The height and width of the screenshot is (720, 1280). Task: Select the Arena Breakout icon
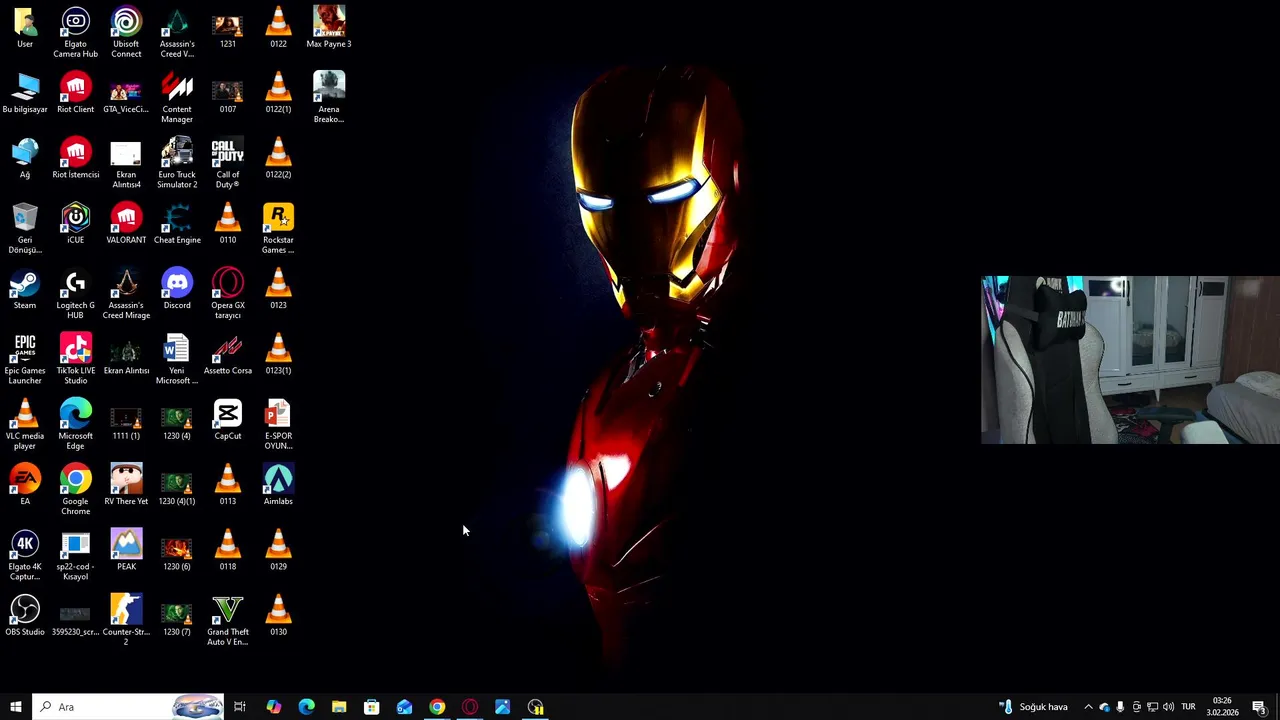pyautogui.click(x=329, y=98)
